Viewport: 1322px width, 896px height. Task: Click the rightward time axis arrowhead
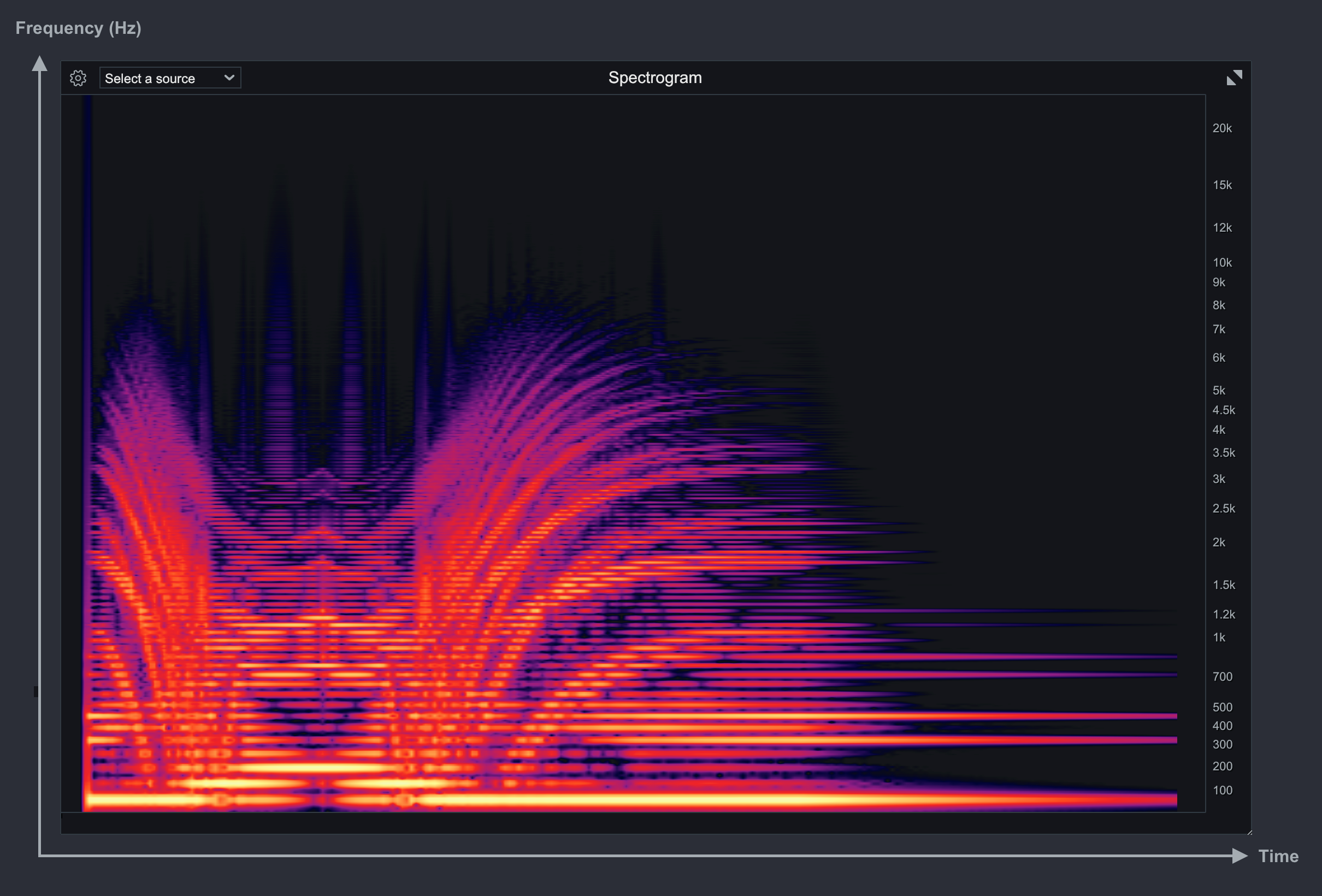click(1239, 856)
